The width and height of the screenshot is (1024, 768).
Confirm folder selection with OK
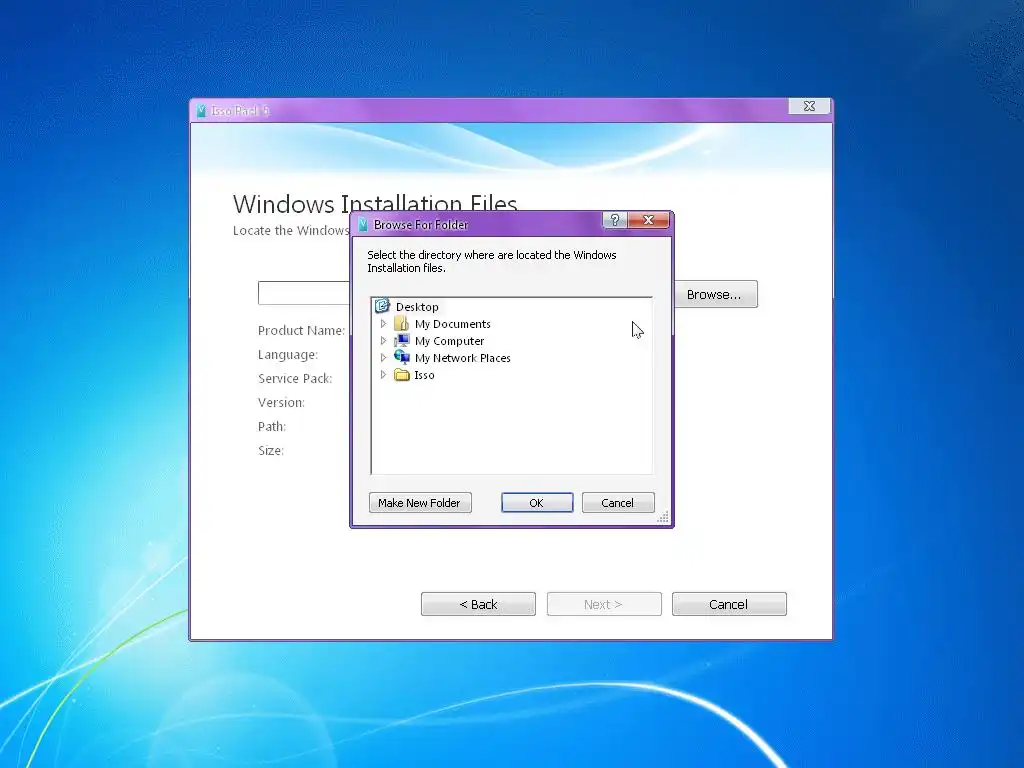tap(537, 503)
